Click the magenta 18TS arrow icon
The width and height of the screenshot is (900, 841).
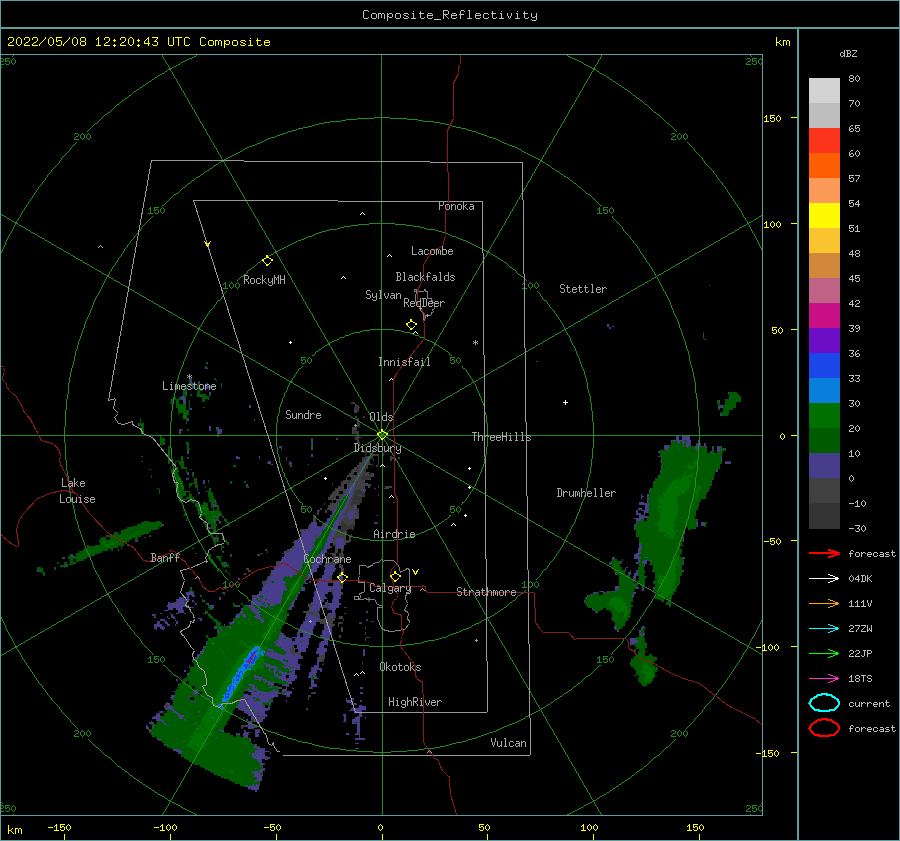(x=824, y=679)
